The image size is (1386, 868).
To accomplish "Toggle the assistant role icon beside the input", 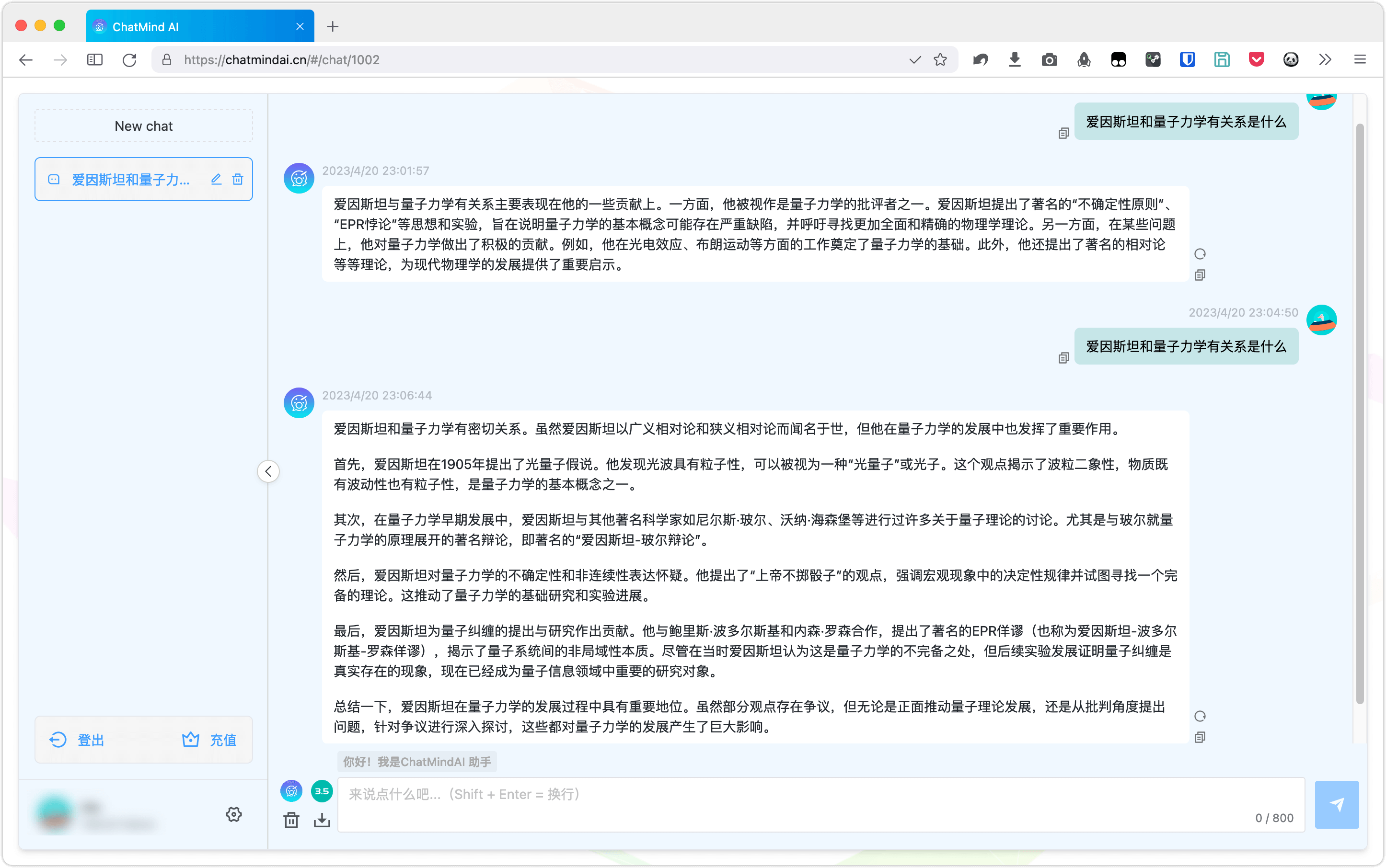I will click(291, 790).
